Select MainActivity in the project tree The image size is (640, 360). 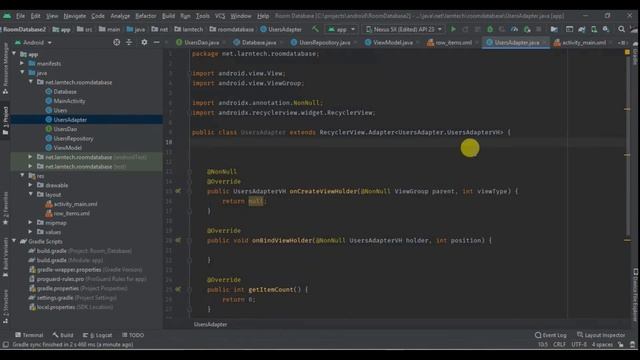69,101
